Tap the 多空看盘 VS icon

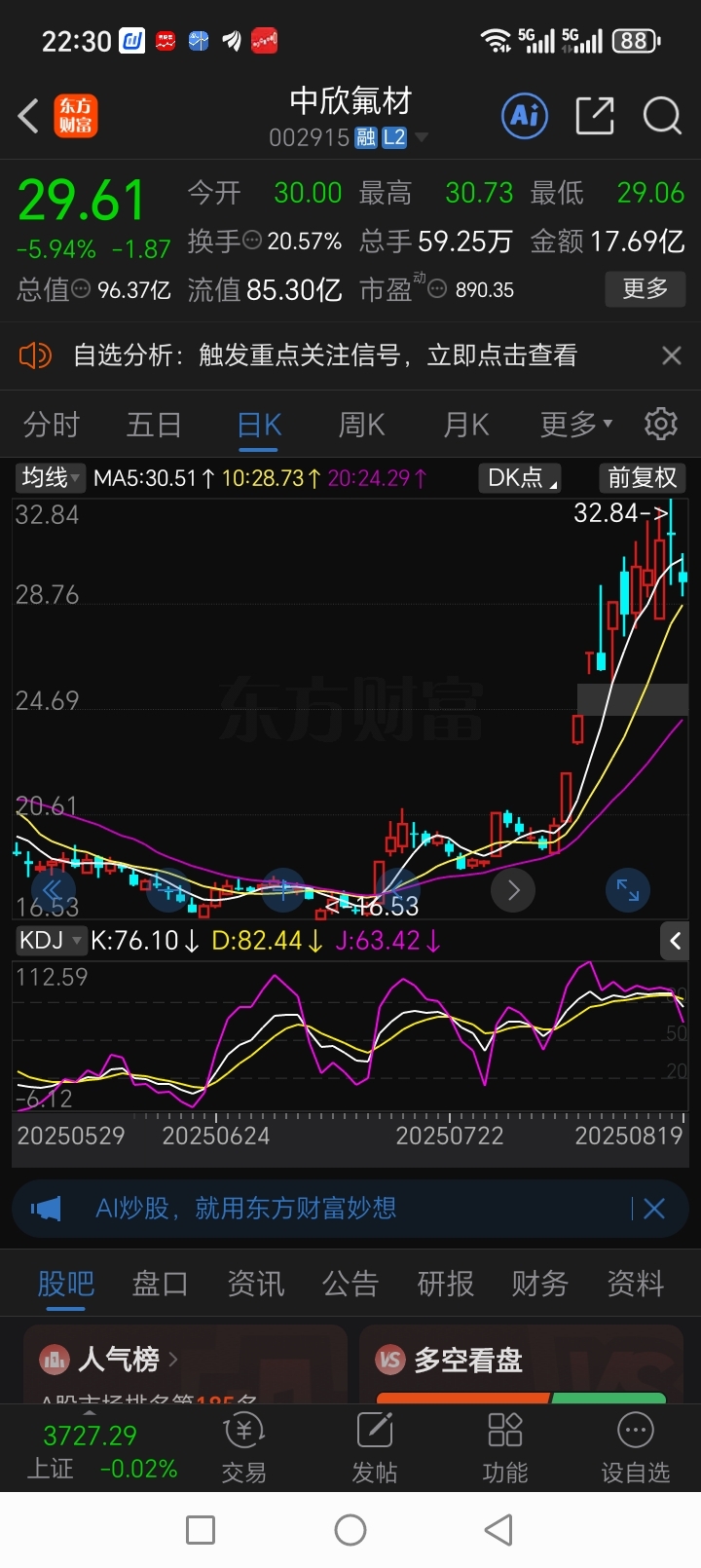[390, 1359]
